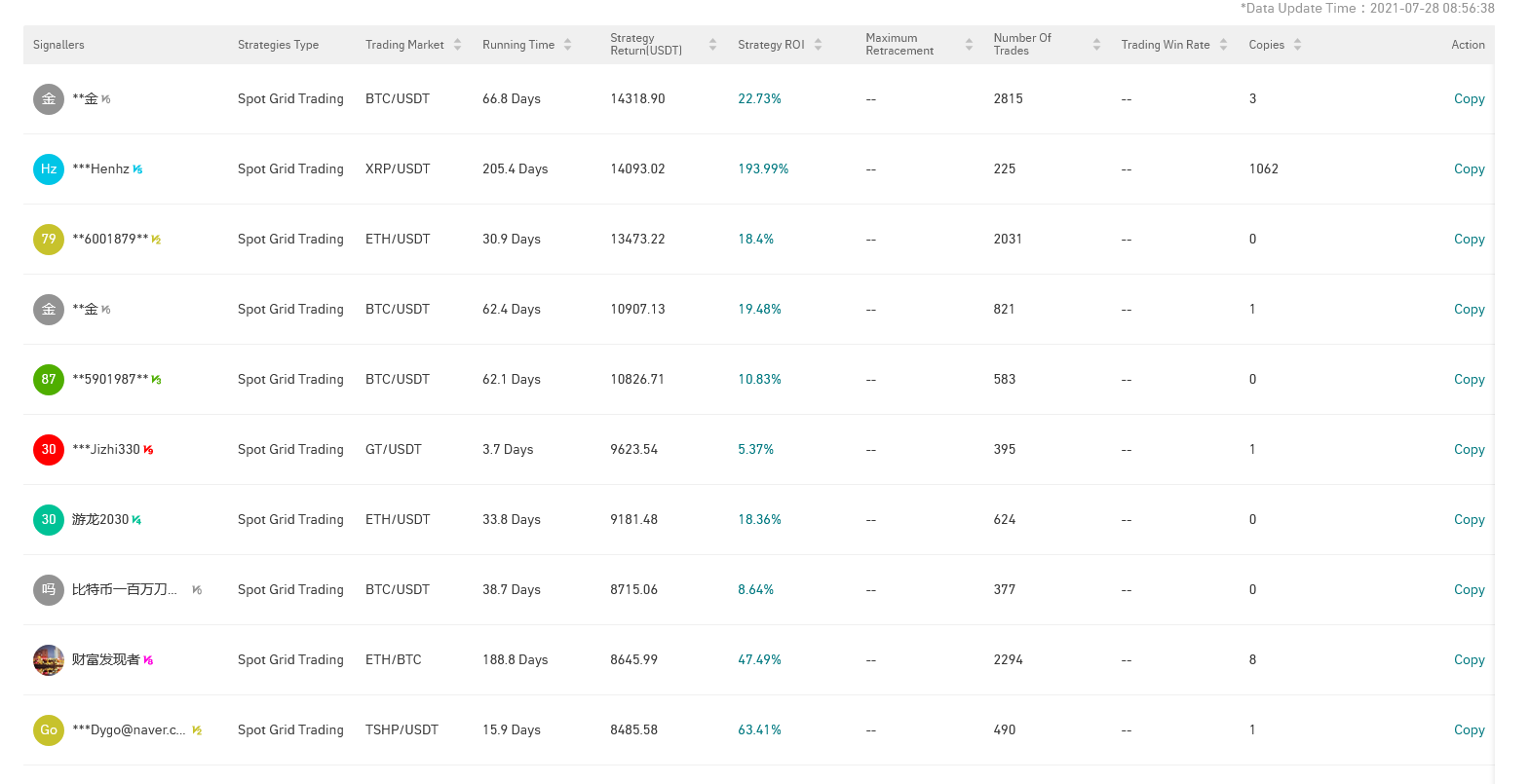The image size is (1530, 784).
Task: Click the level badge next to ***Dygo@naver.c...
Action: (x=197, y=730)
